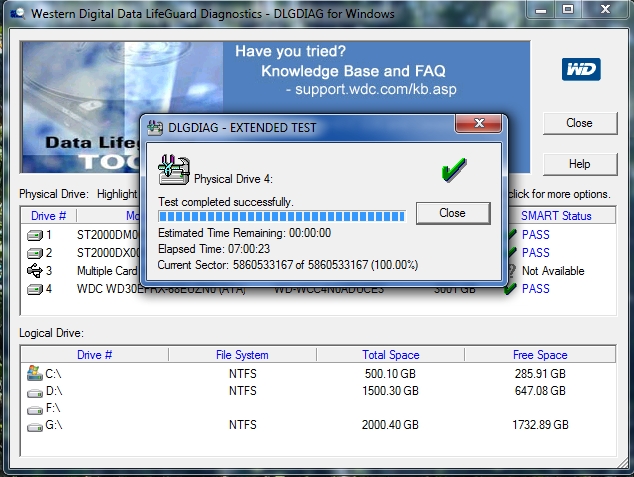634x477 pixels.
Task: Click the 285.91 GB free space value
Action: (540, 374)
